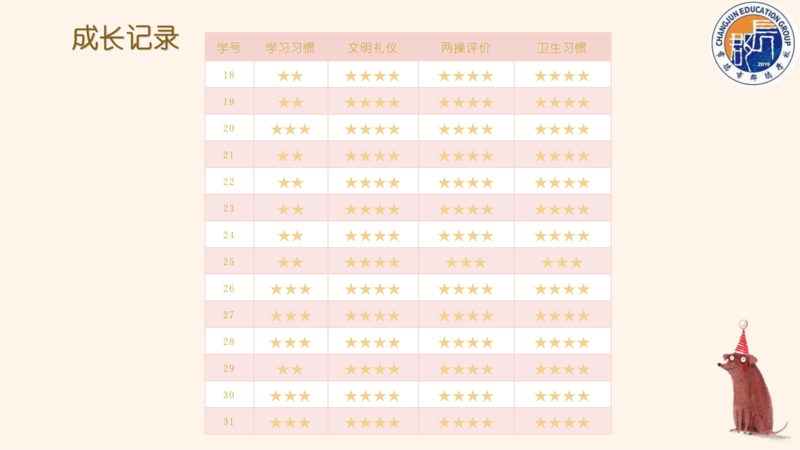Screen dimensions: 800x450
Task: Click the 卫生习惯 stars for student 25
Action: click(562, 263)
